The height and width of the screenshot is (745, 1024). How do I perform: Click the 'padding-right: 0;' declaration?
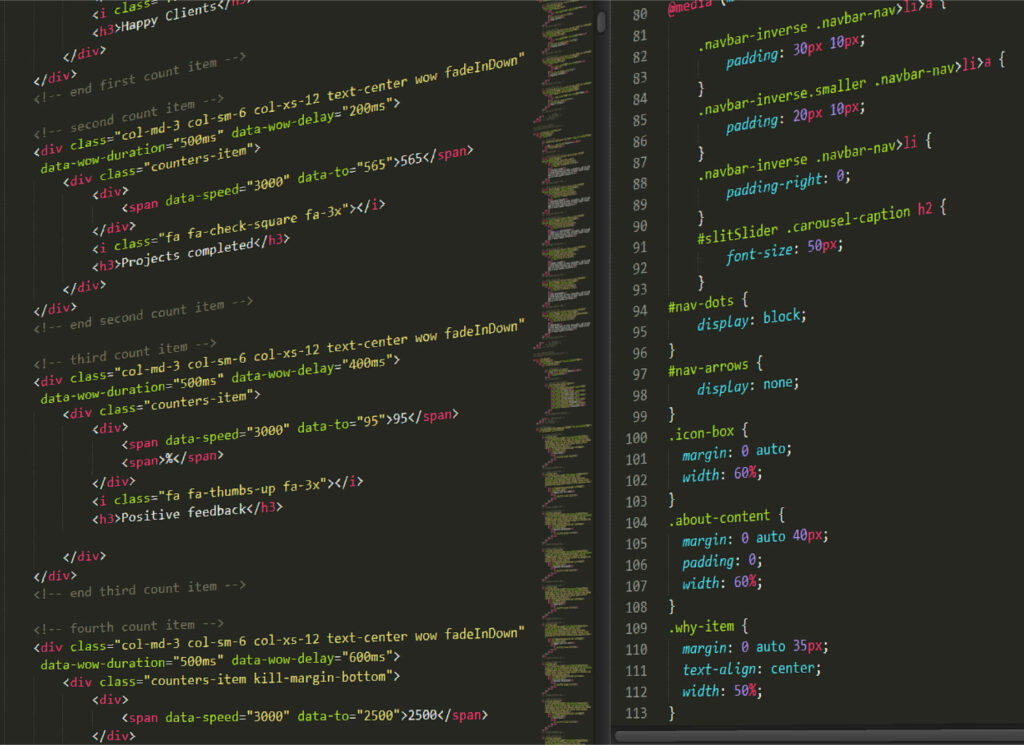point(788,183)
